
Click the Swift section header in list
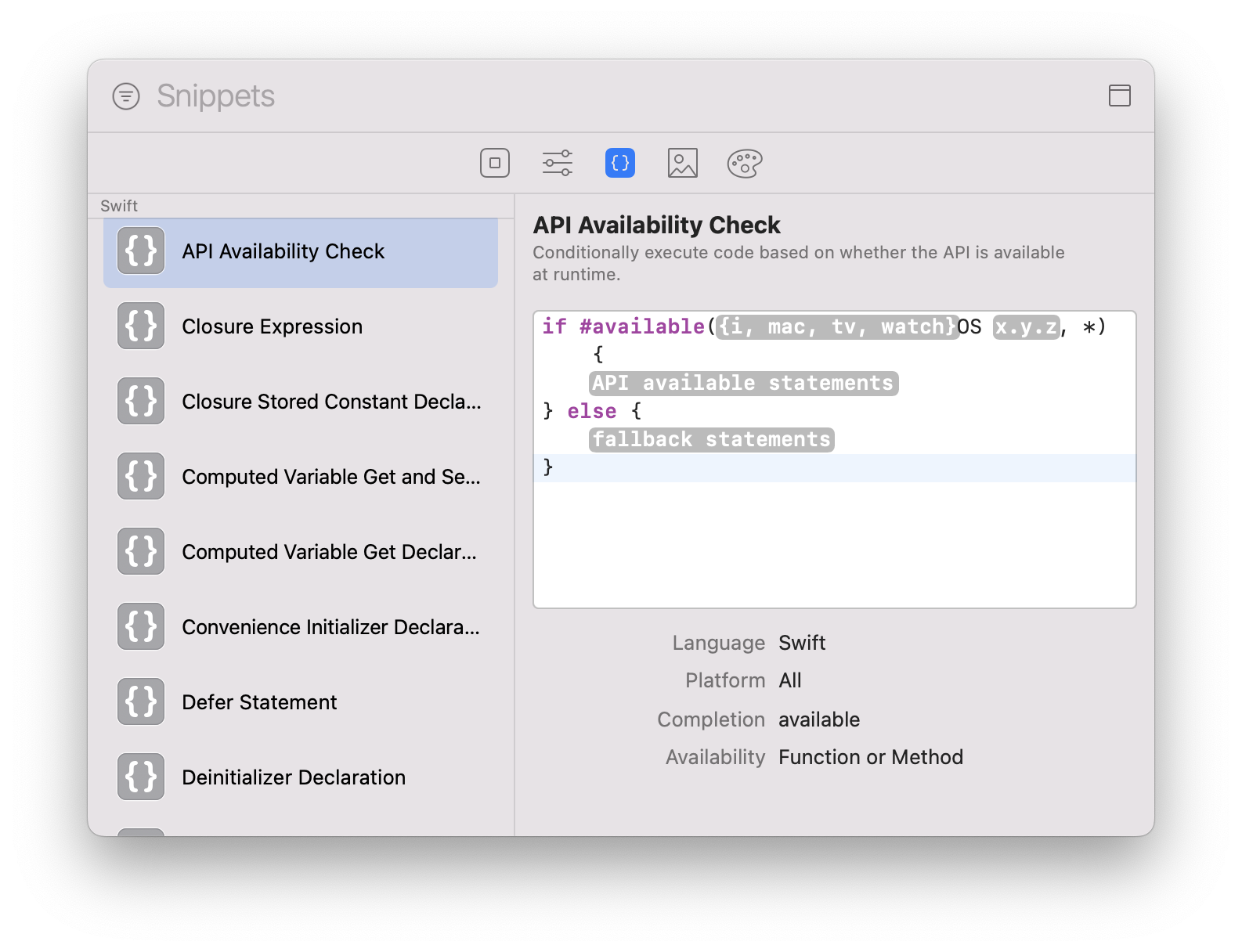click(119, 206)
